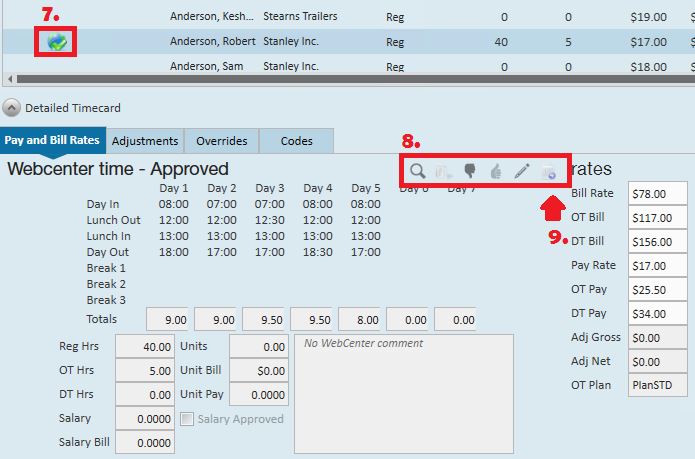Select the Anderson, Robert row name
Screen dimensions: 695x459
(x=213, y=41)
